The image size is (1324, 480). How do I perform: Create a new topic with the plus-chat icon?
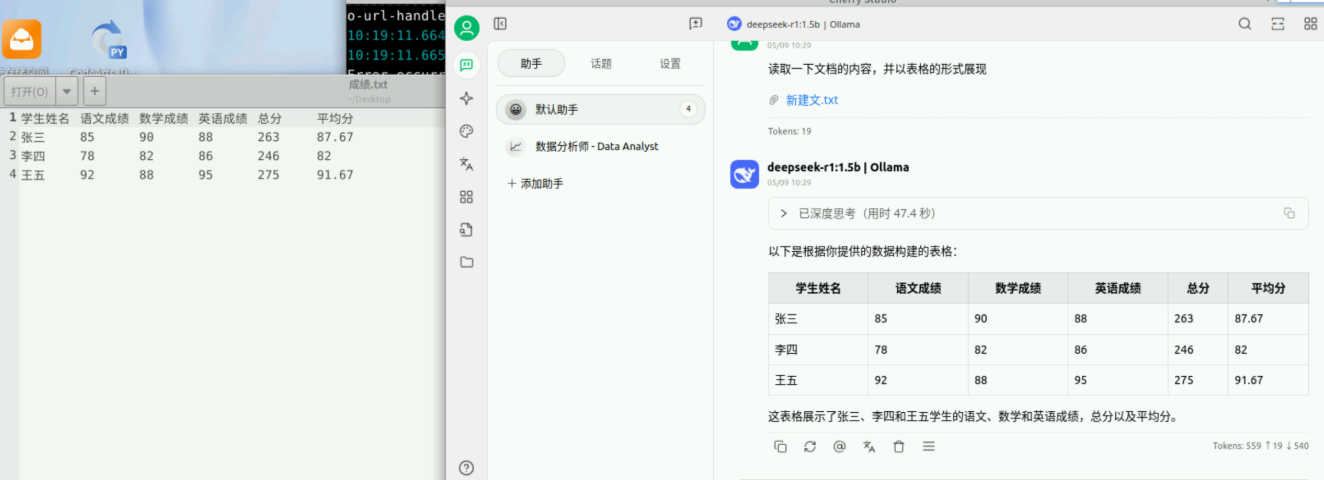click(696, 24)
